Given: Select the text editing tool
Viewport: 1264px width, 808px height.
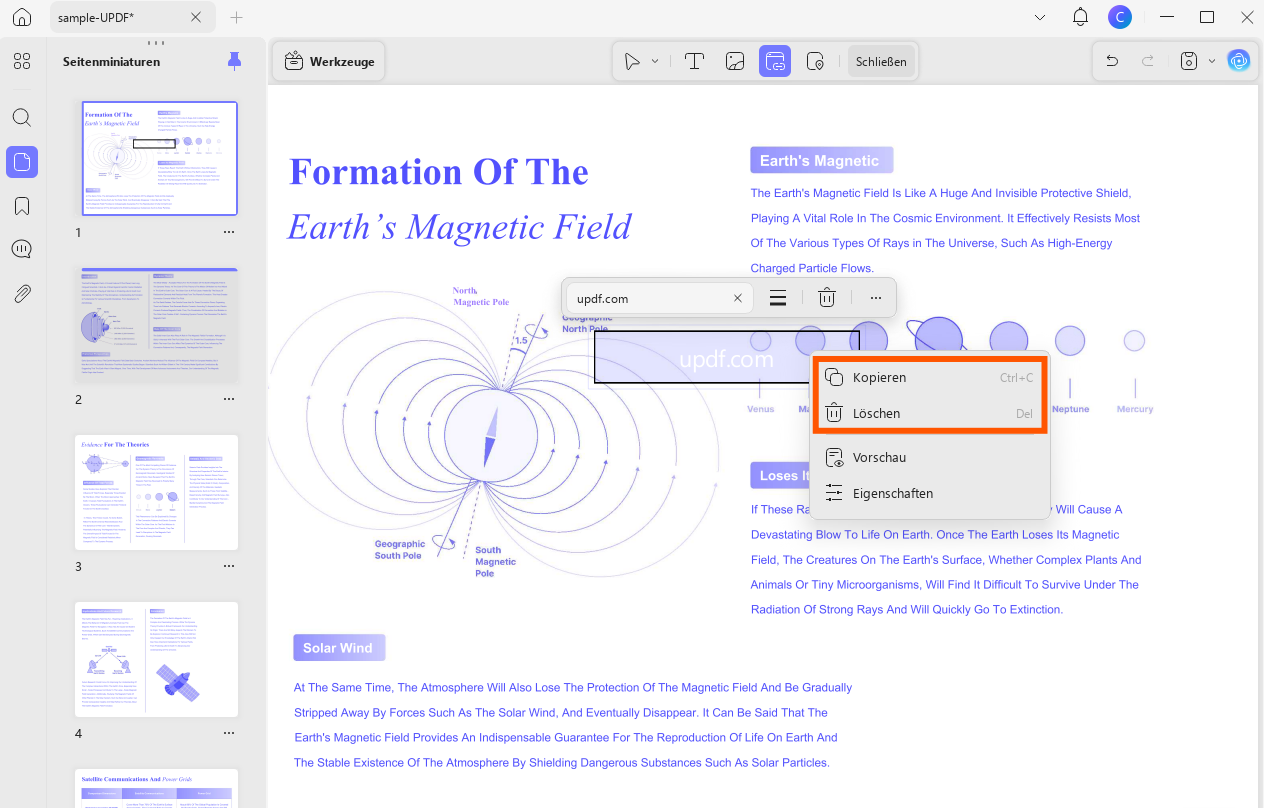Looking at the screenshot, I should pos(694,61).
